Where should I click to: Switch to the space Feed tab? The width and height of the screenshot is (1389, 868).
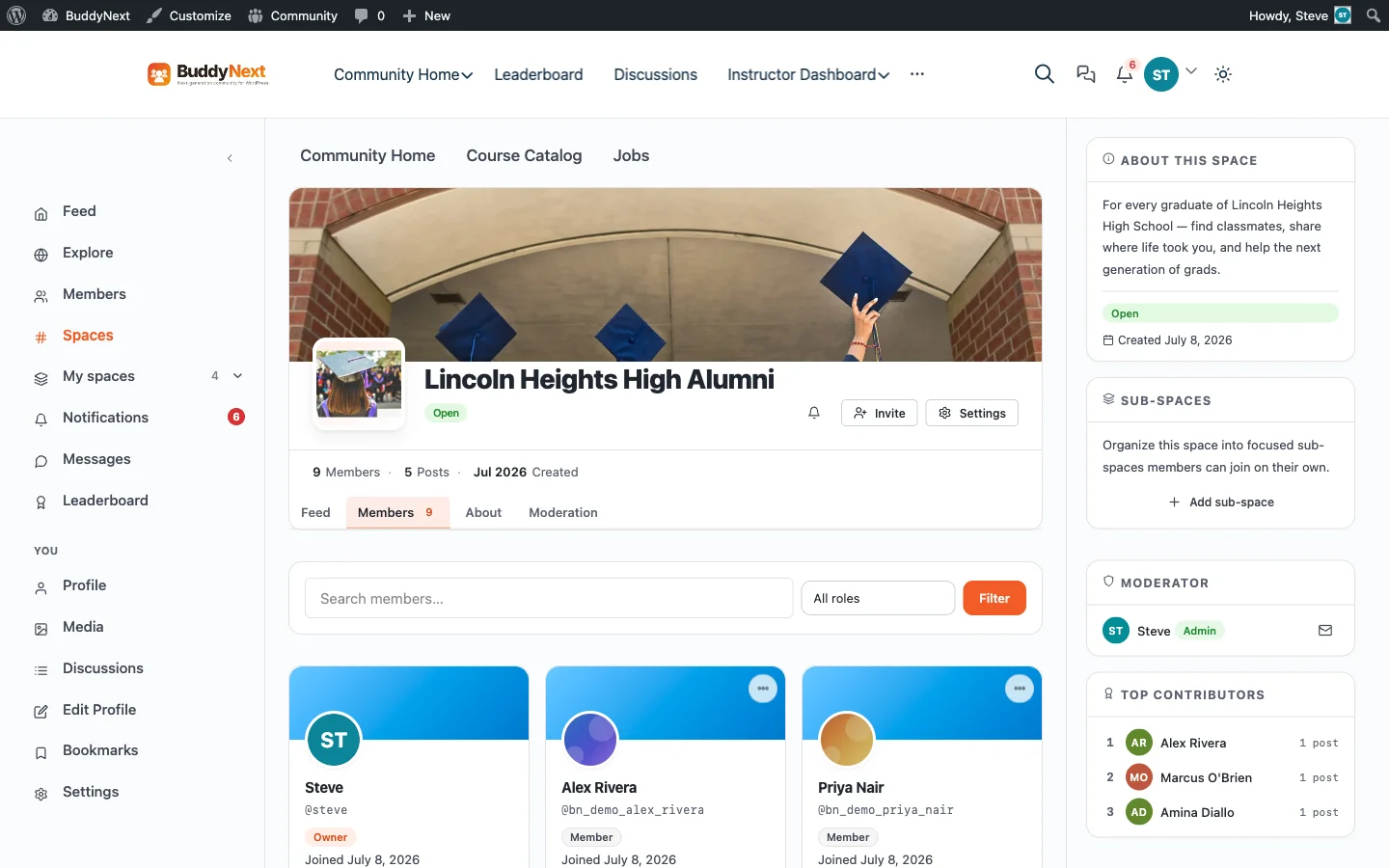click(x=315, y=513)
